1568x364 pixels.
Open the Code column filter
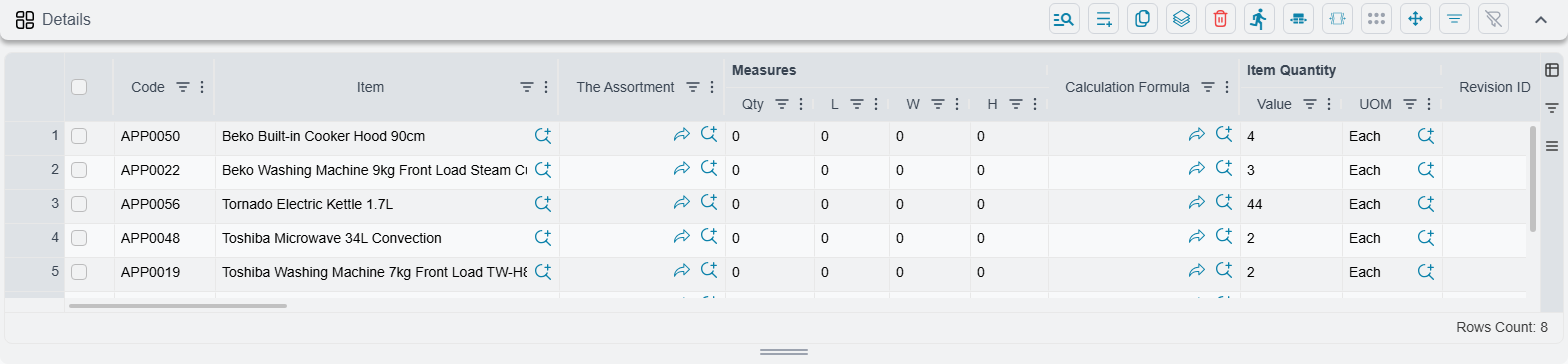(x=183, y=87)
